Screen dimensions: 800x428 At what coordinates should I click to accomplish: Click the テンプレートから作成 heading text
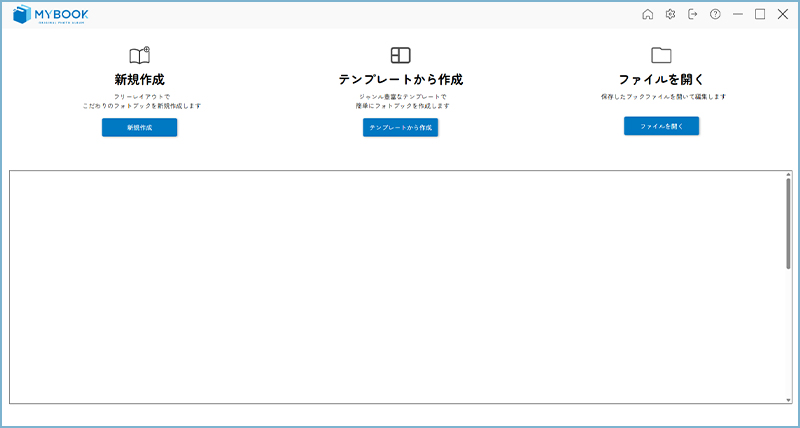point(401,80)
